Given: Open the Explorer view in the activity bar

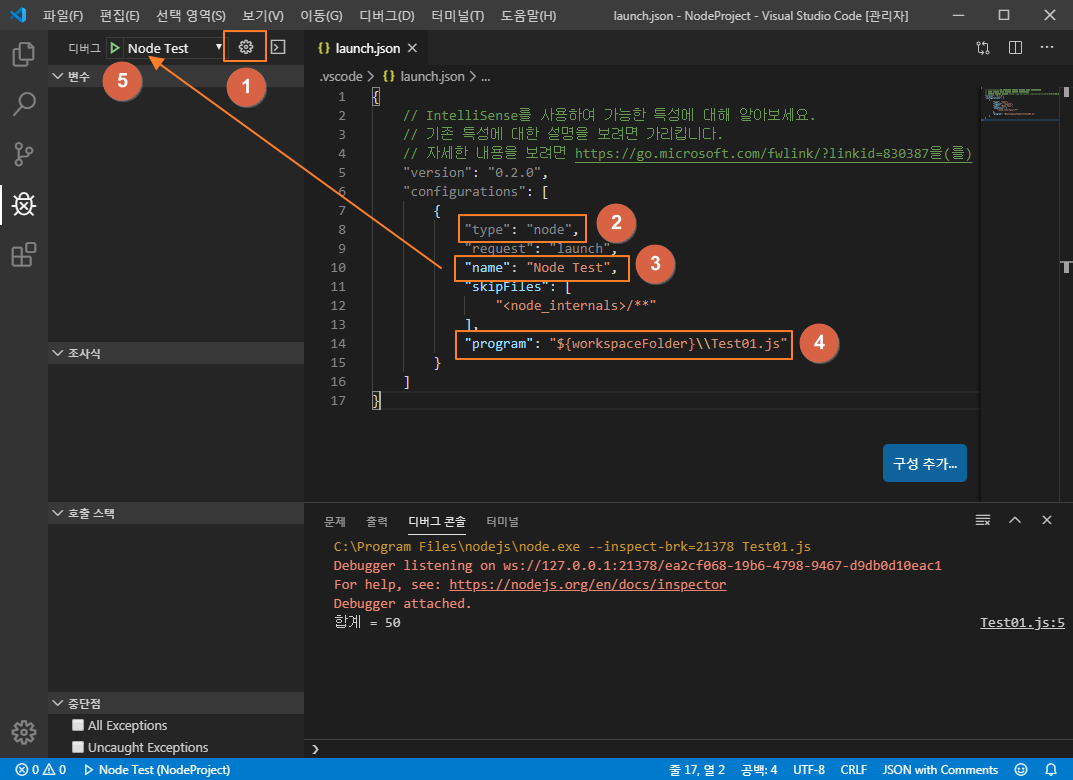Looking at the screenshot, I should [24, 54].
